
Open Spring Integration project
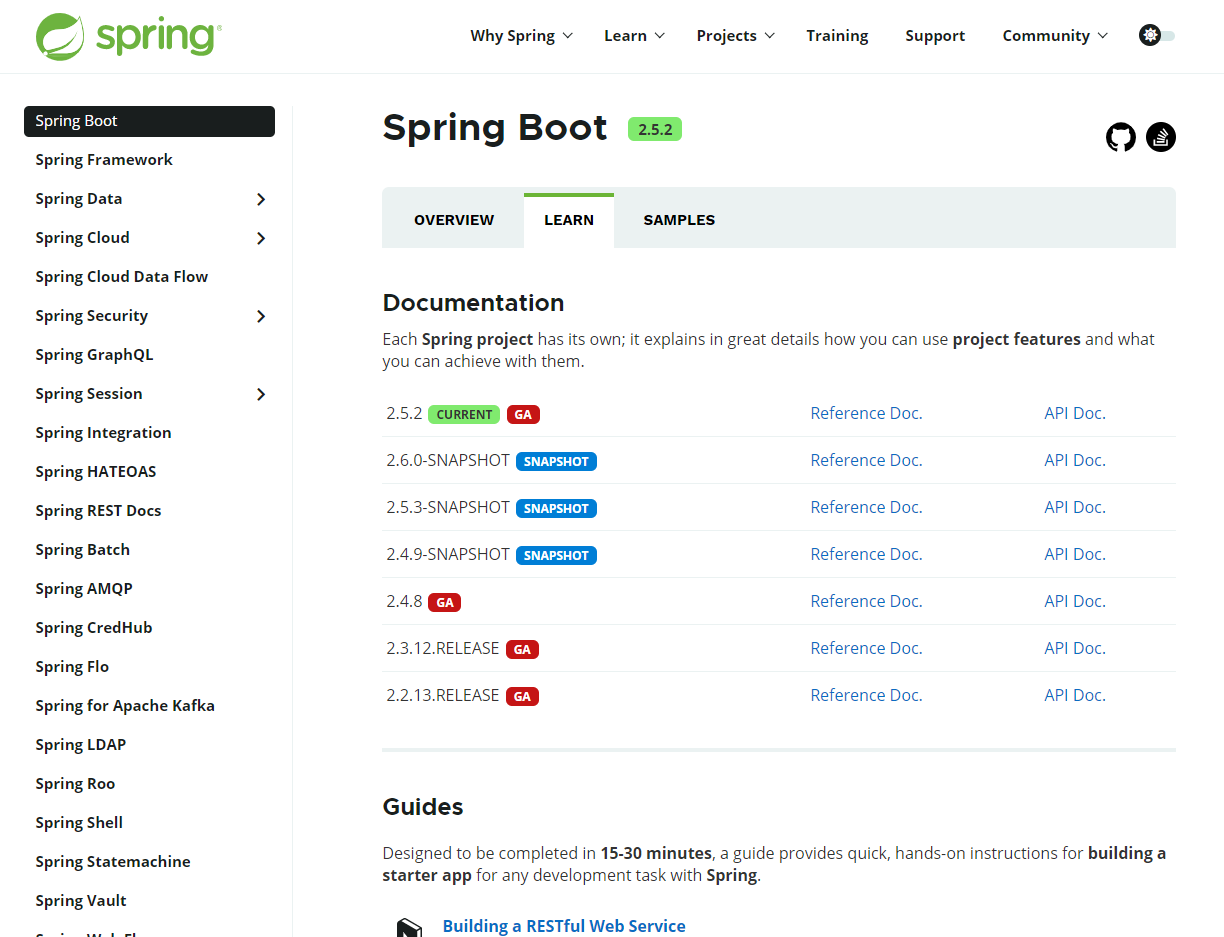[x=103, y=433]
